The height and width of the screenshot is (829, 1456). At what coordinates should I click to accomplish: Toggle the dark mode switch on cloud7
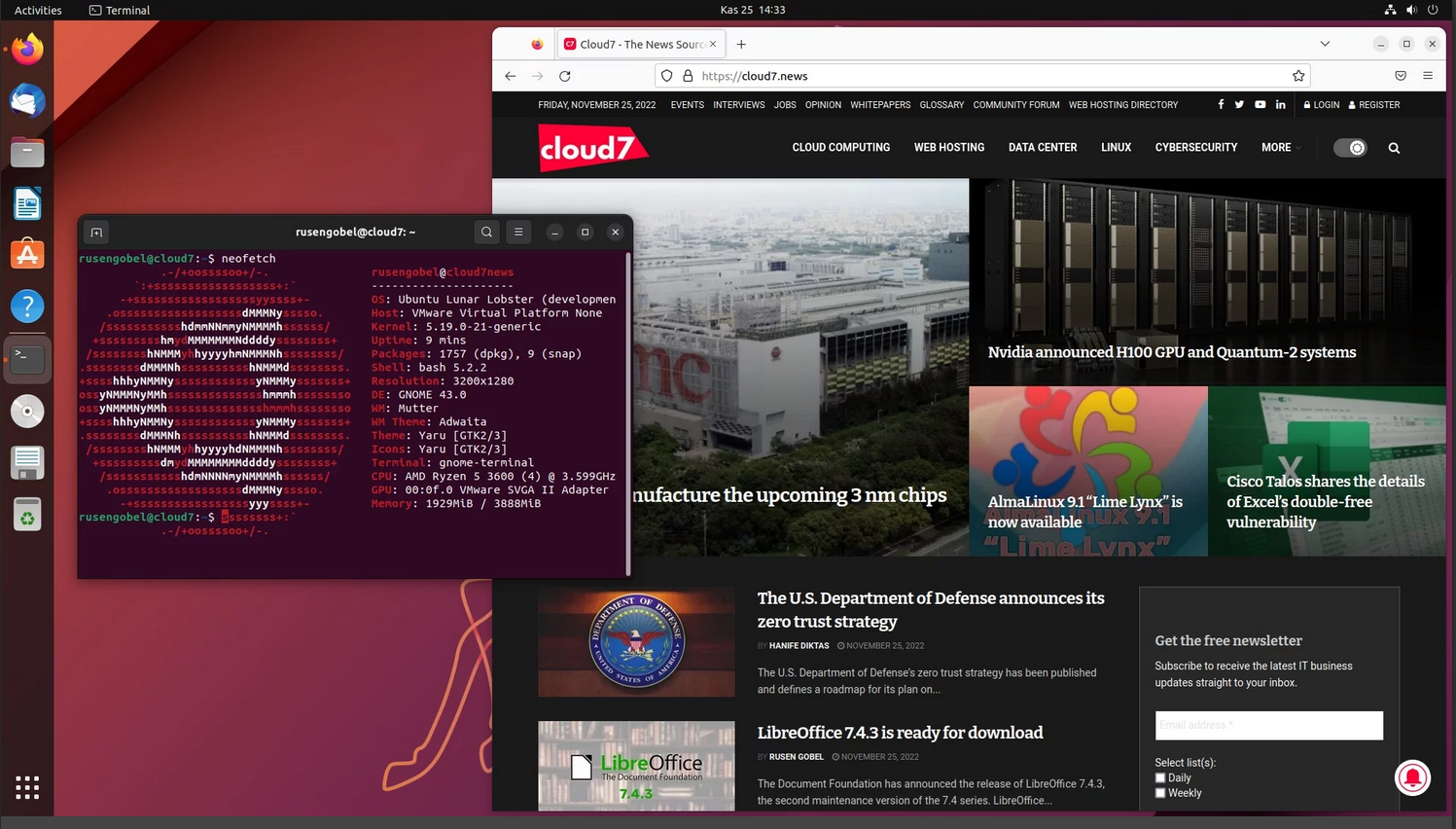(x=1350, y=148)
